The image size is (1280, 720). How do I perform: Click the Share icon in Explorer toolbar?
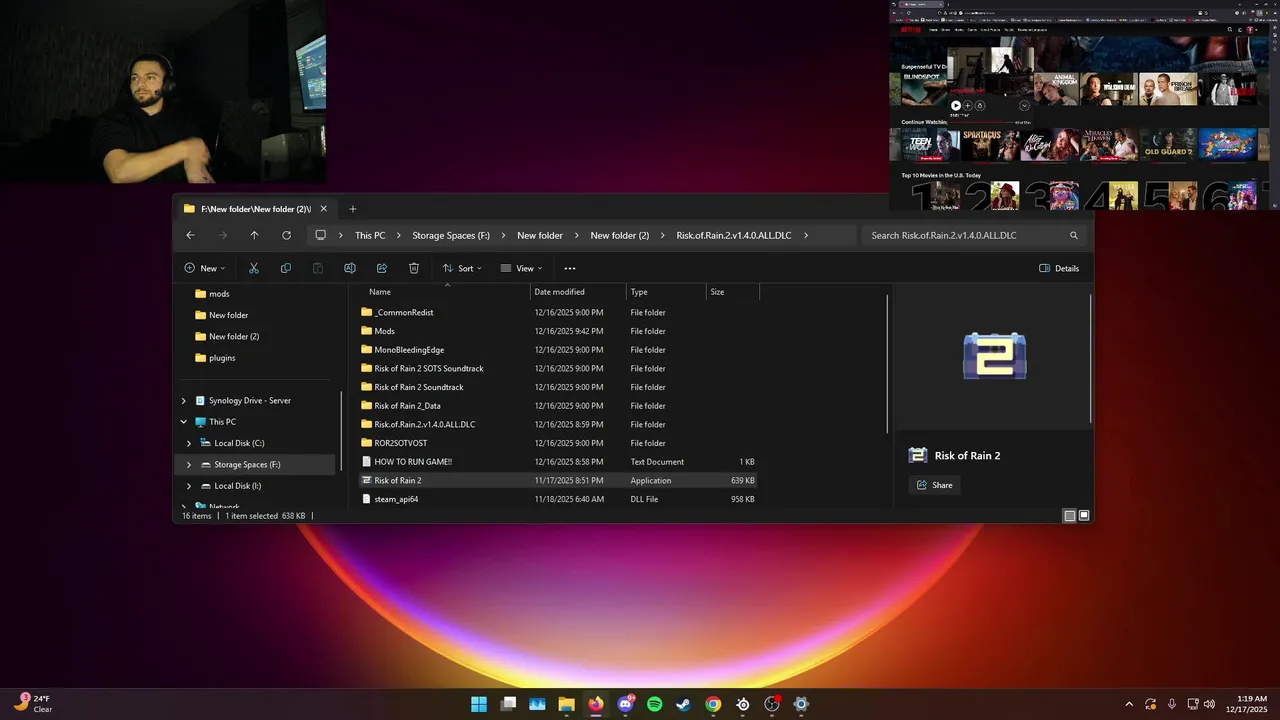[x=382, y=268]
